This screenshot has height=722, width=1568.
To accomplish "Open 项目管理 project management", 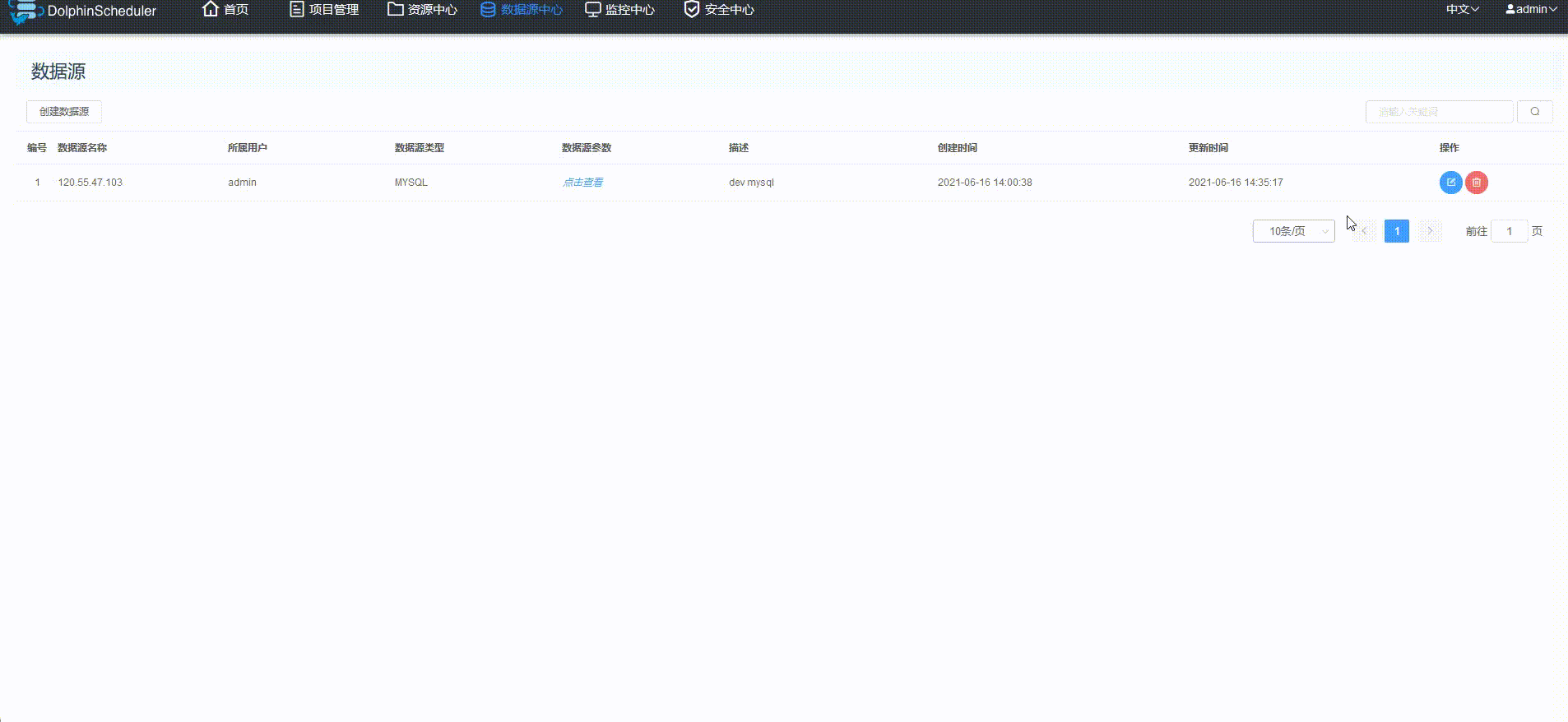I will [x=324, y=10].
